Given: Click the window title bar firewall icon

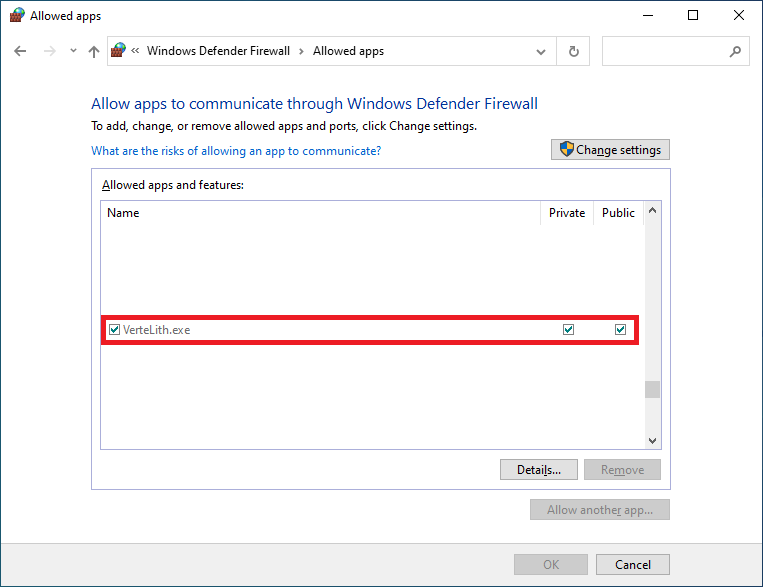Looking at the screenshot, I should [17, 15].
